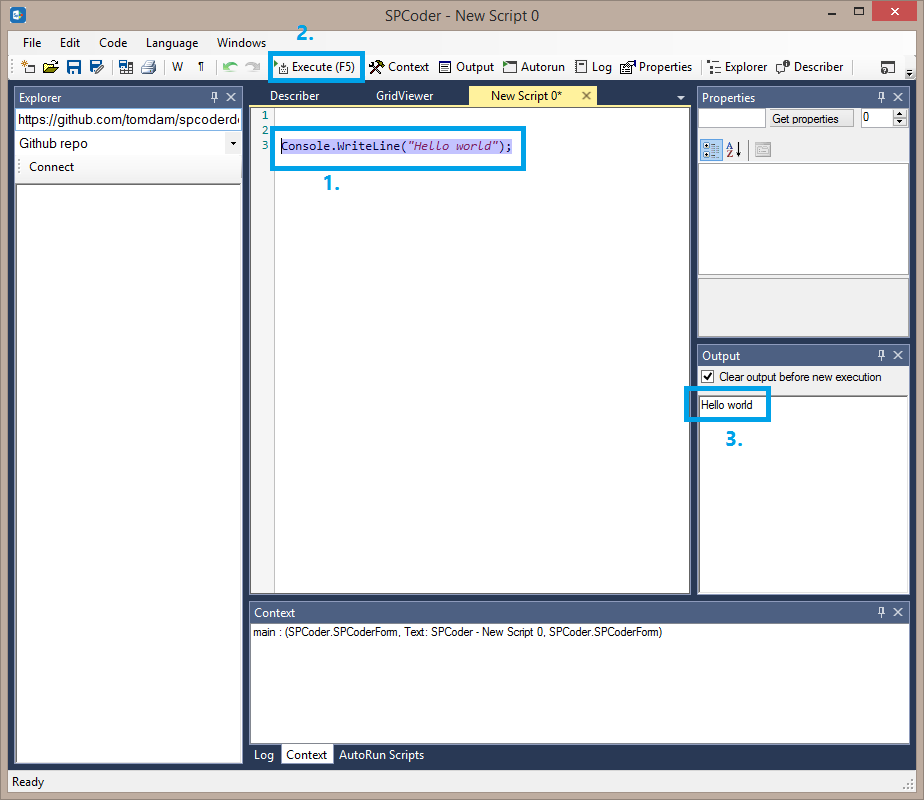Screen dimensions: 924x800
Task: Close the Properties panel
Action: point(898,97)
